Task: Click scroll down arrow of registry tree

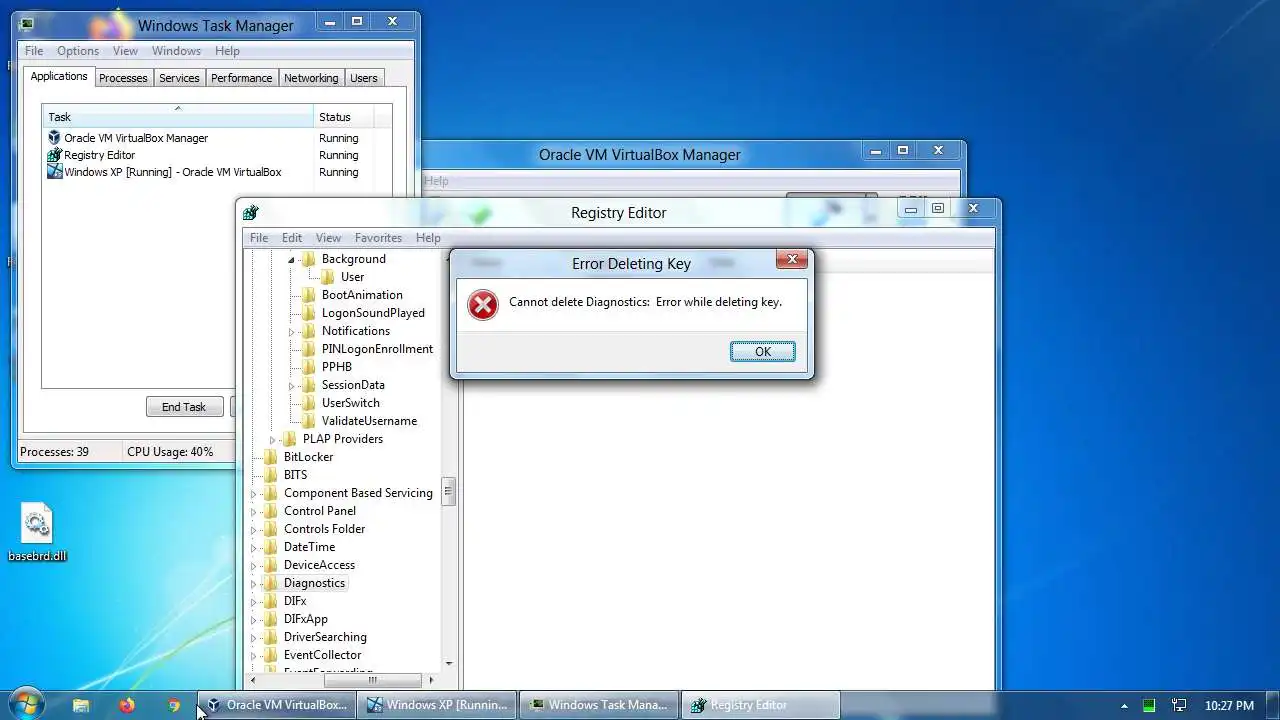Action: click(x=449, y=663)
